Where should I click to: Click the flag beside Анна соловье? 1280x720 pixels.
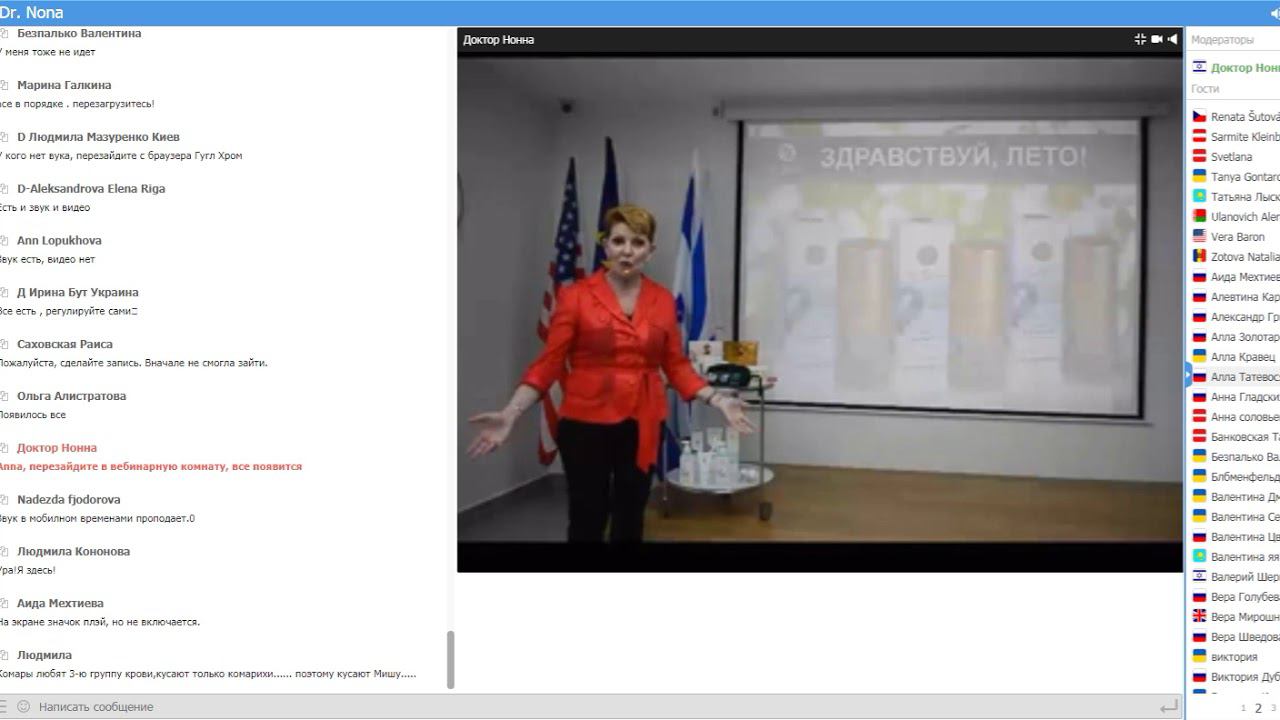pyautogui.click(x=1199, y=417)
